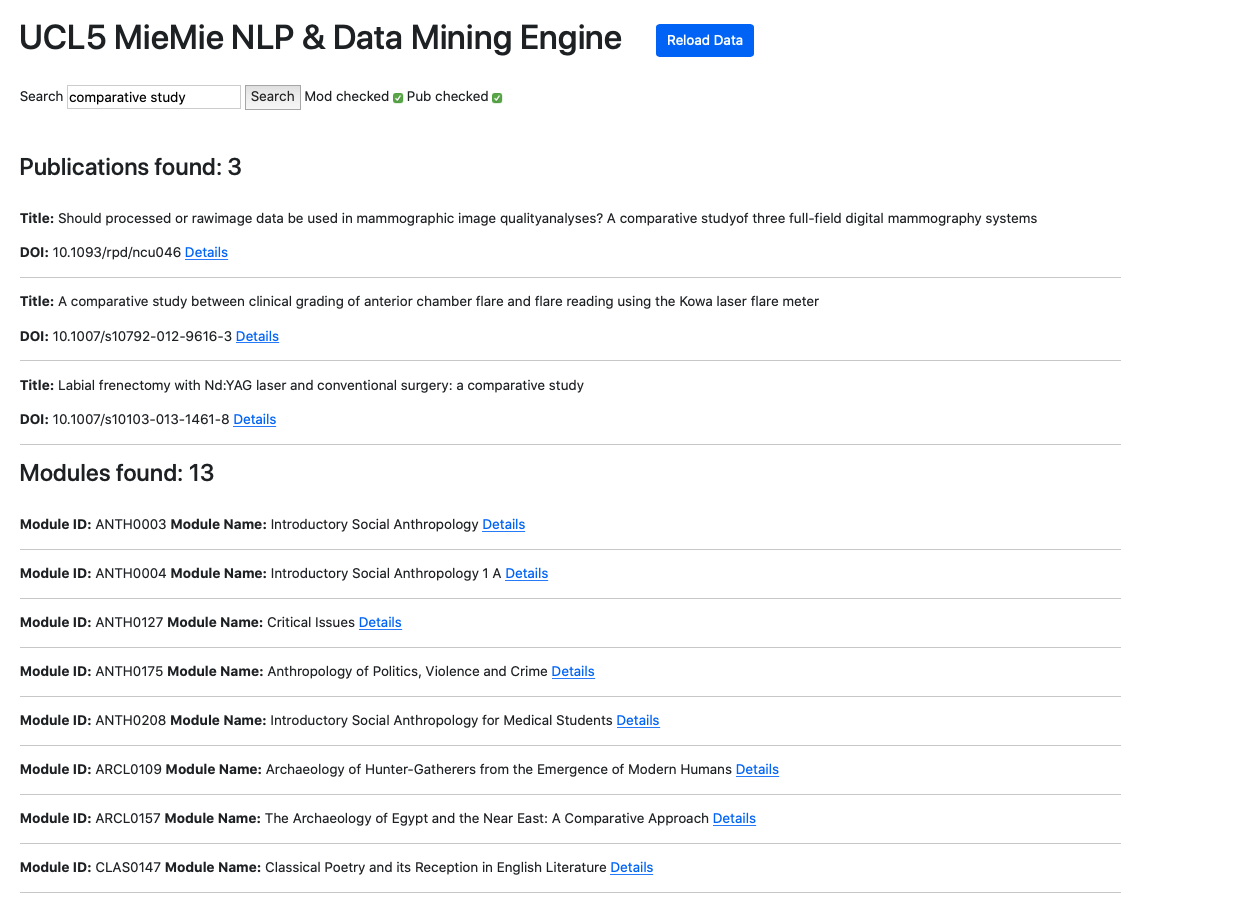Open Details for module ANTH0175
The image size is (1238, 910).
[x=573, y=671]
